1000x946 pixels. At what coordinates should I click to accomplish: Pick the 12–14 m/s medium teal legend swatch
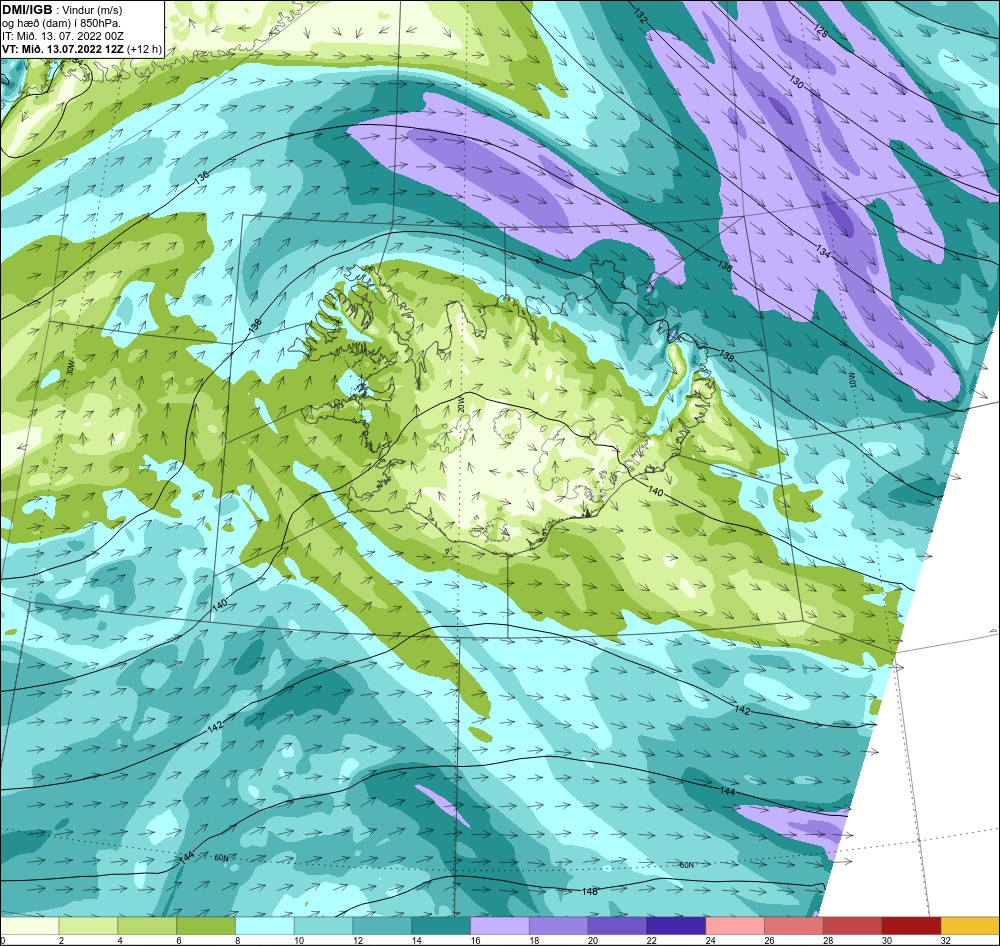click(x=382, y=926)
